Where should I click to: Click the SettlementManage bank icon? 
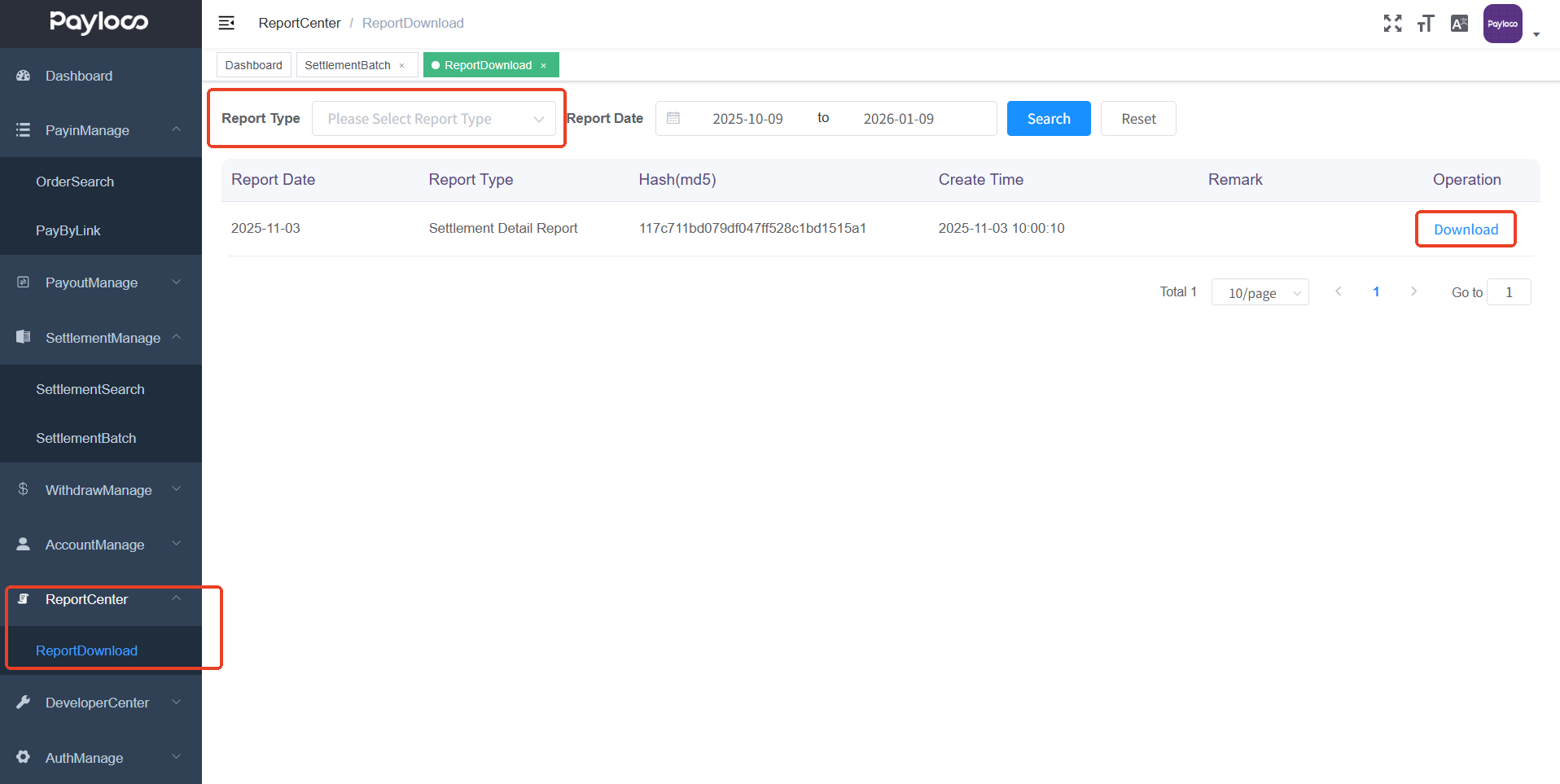(22, 337)
